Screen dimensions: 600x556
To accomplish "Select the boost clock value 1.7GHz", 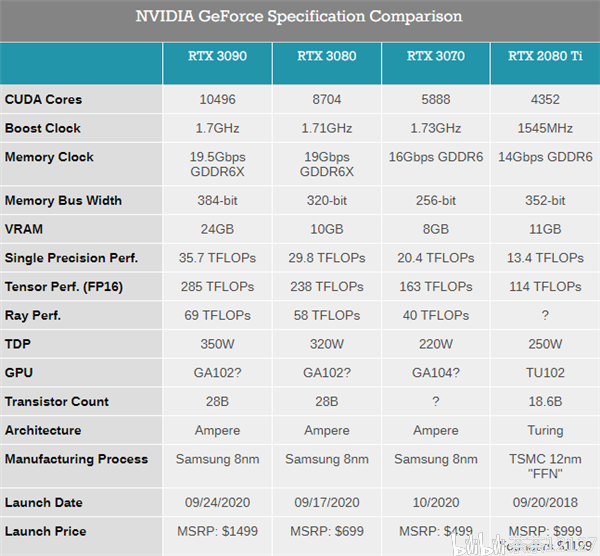I will [217, 128].
